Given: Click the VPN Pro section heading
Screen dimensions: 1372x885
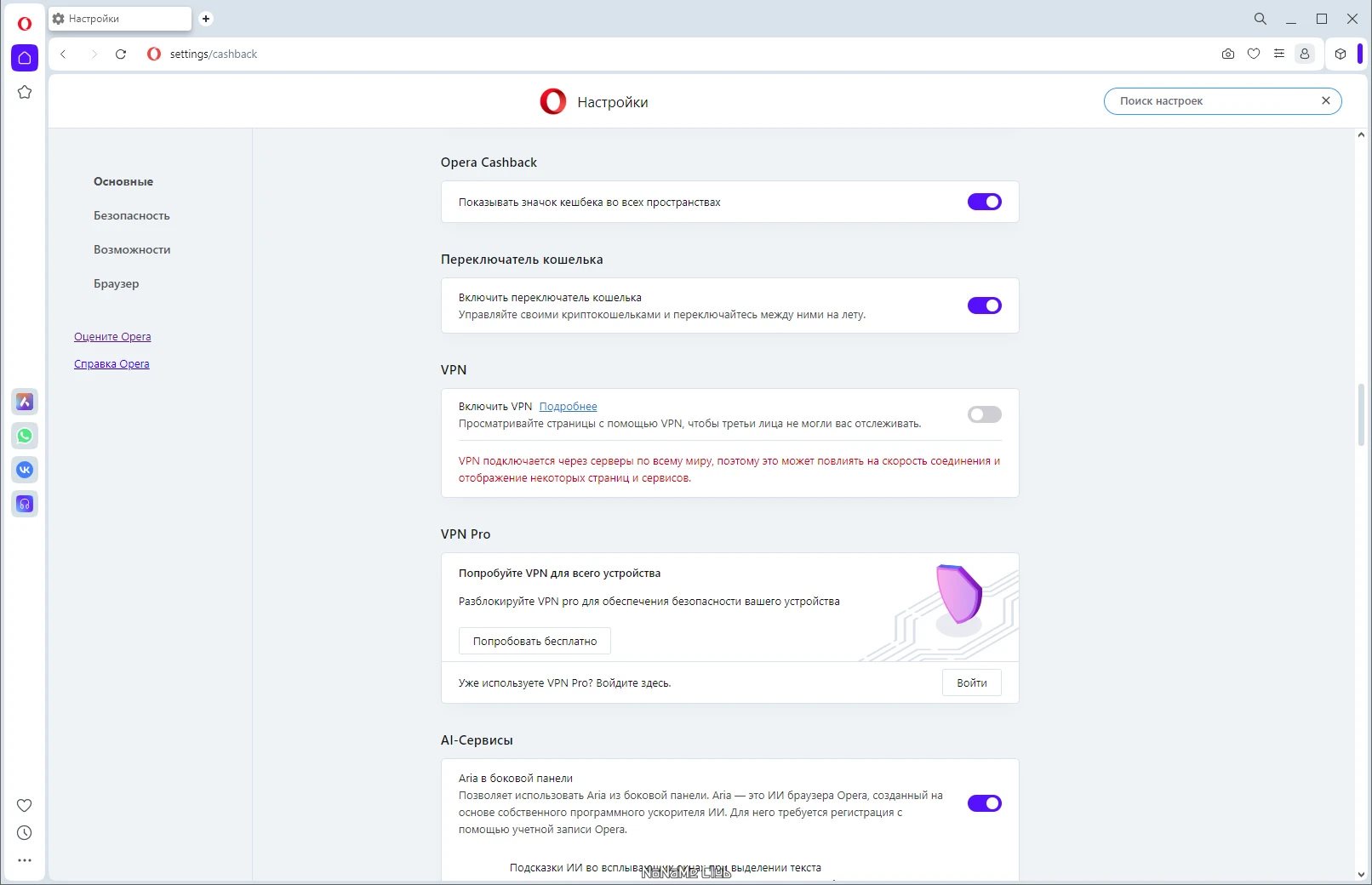Looking at the screenshot, I should pos(466,534).
